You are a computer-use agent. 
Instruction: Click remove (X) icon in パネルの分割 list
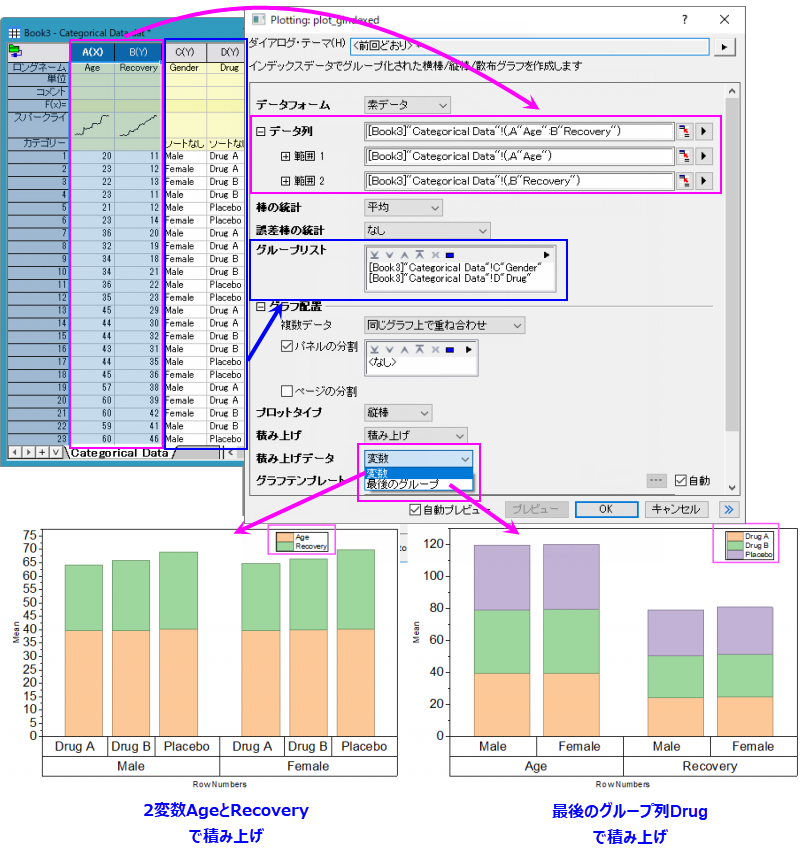435,350
